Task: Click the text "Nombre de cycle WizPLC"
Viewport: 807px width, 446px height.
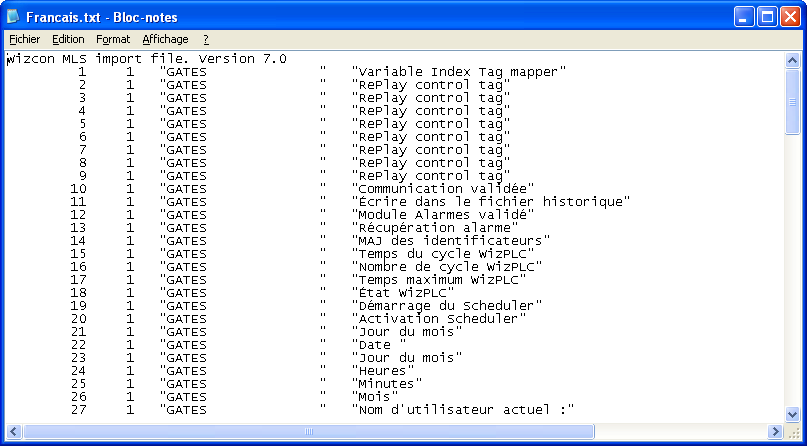Action: tap(447, 267)
